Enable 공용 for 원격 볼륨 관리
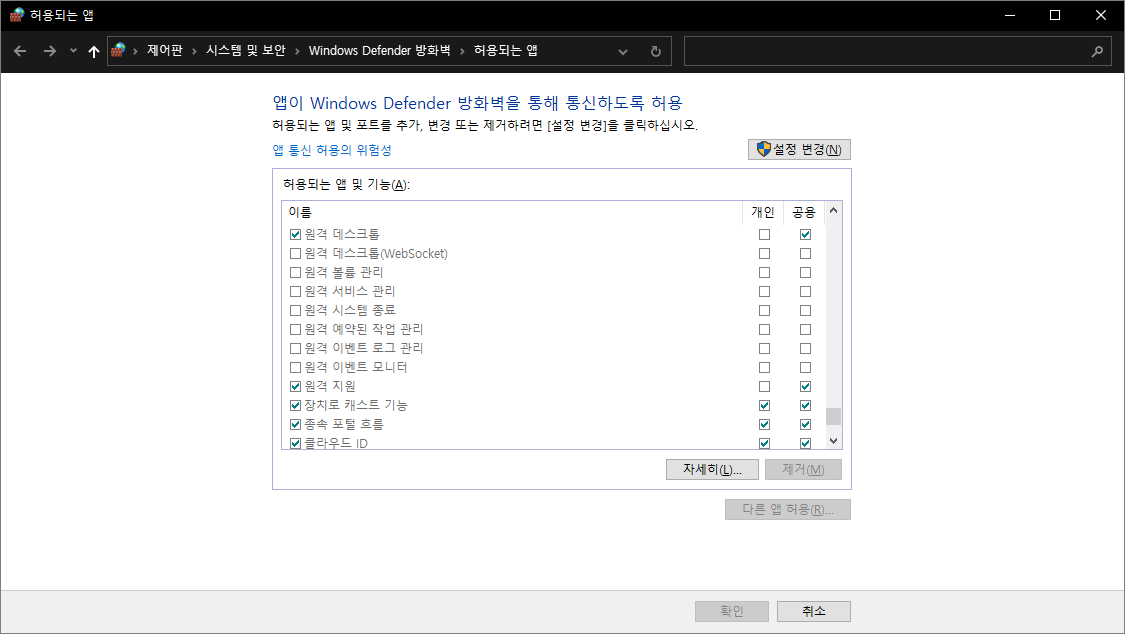This screenshot has height=634, width=1125. click(806, 273)
